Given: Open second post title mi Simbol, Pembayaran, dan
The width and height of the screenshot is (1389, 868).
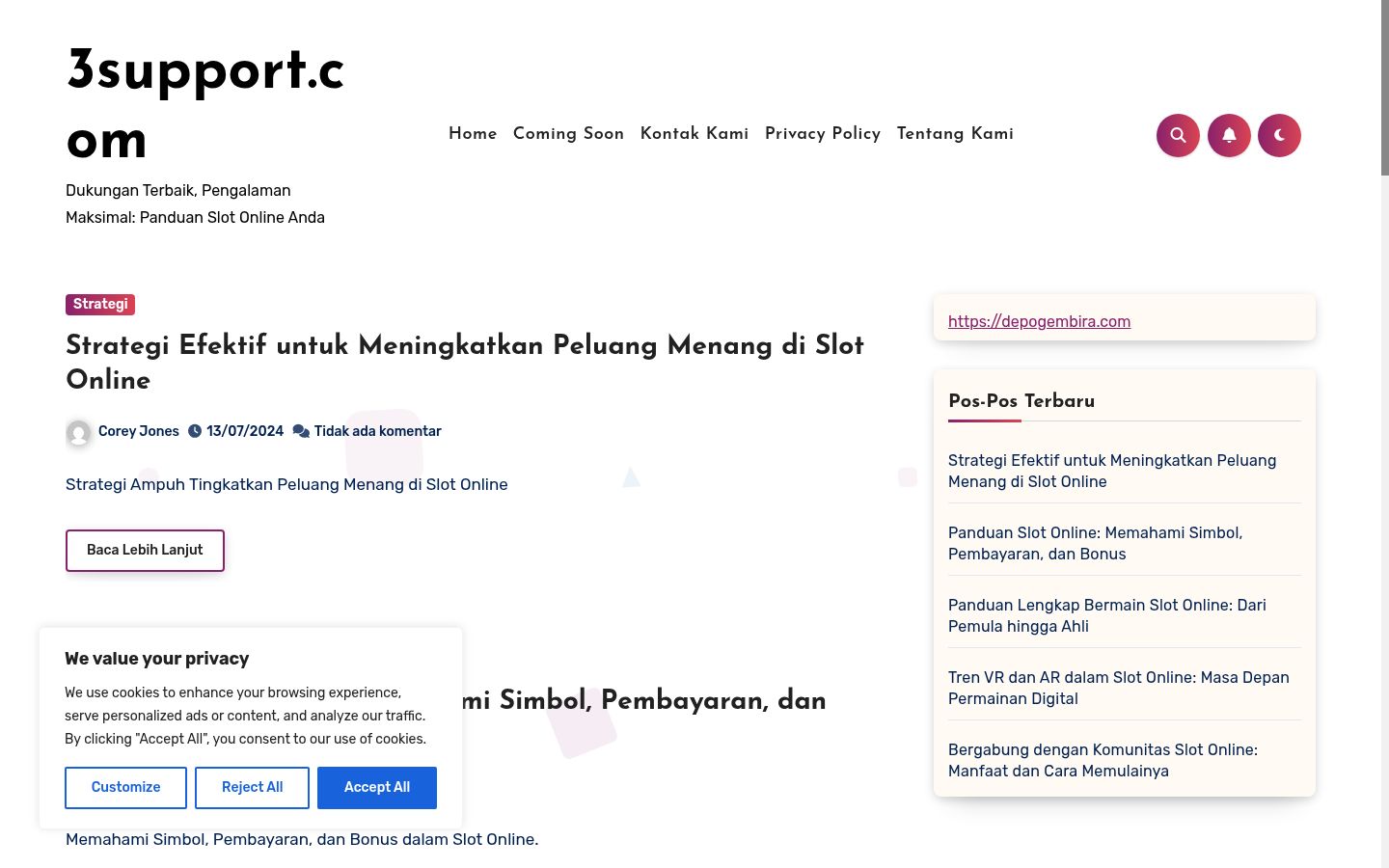Looking at the screenshot, I should tap(644, 701).
